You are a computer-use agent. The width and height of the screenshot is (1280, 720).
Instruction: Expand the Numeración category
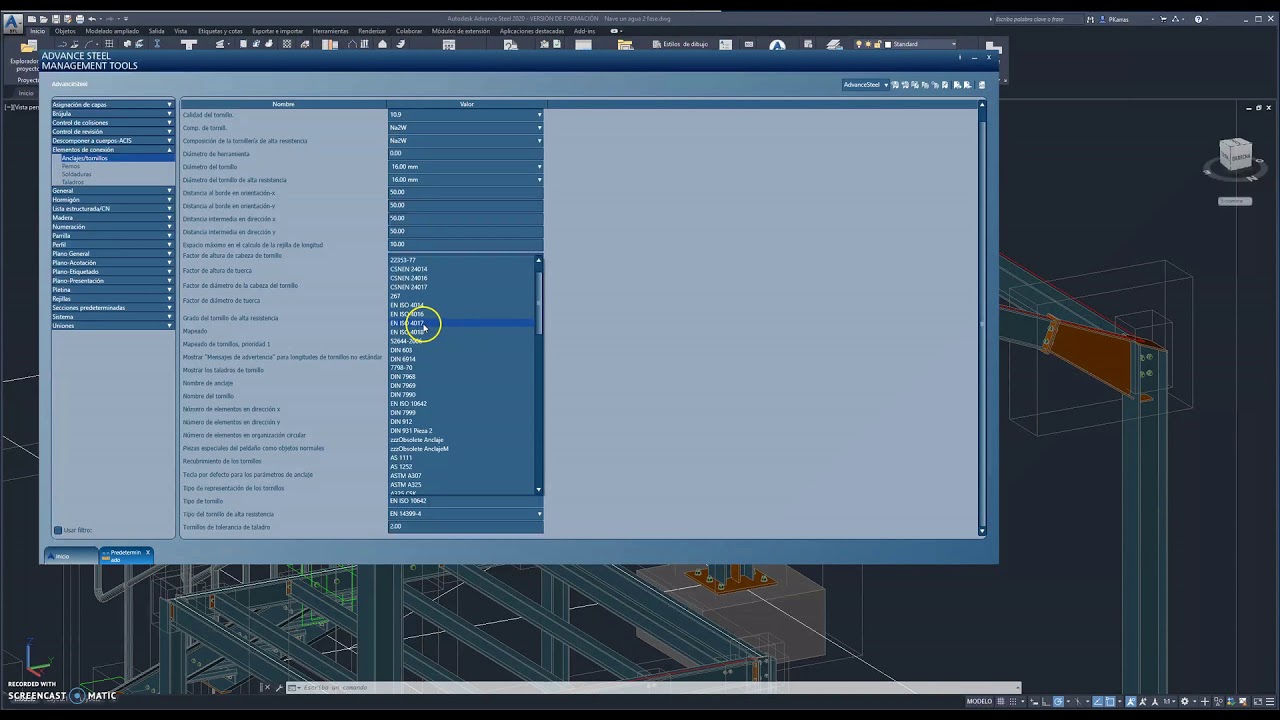click(112, 227)
